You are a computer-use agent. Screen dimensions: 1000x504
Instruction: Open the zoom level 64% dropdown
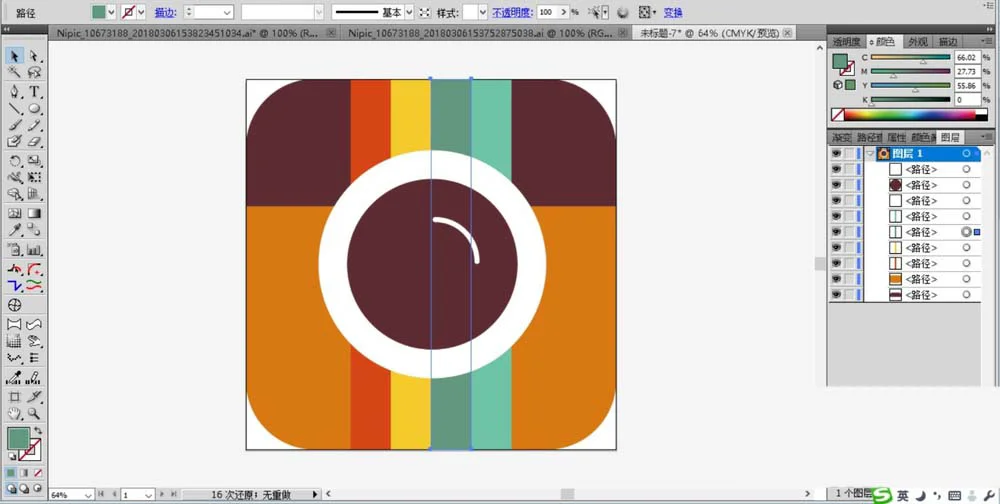coord(88,495)
